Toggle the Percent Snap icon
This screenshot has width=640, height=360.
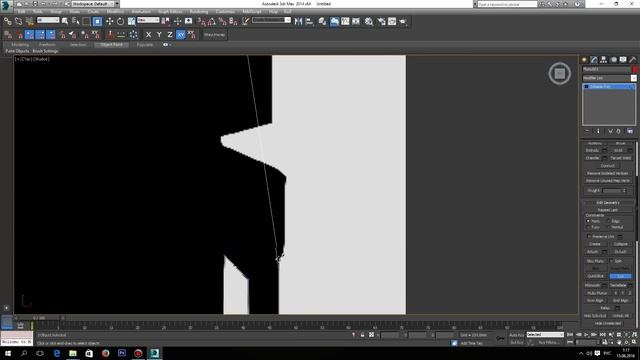point(222,21)
